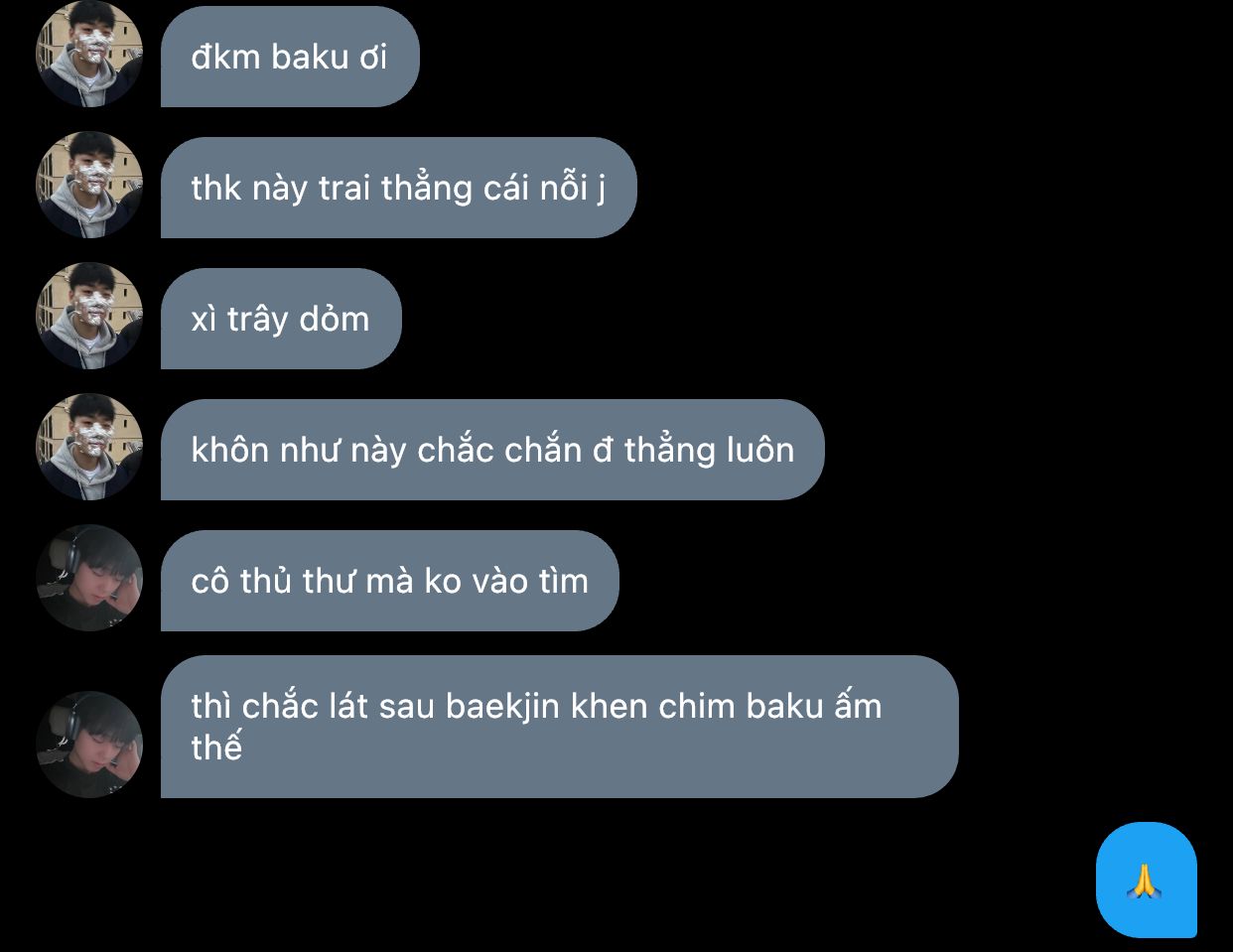Click the word "luôn" in the fourth message
1233x952 pixels.
(x=760, y=451)
